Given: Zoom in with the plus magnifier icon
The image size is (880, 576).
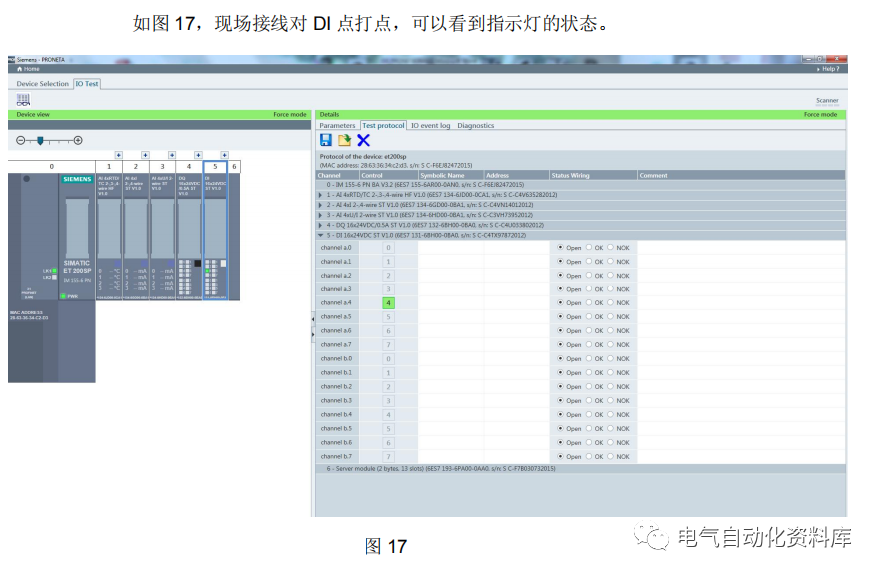Looking at the screenshot, I should [76, 141].
